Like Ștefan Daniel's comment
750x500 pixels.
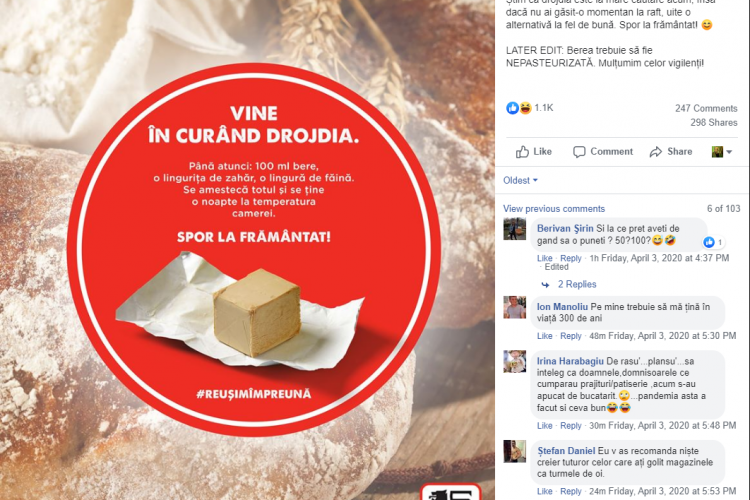(x=544, y=491)
